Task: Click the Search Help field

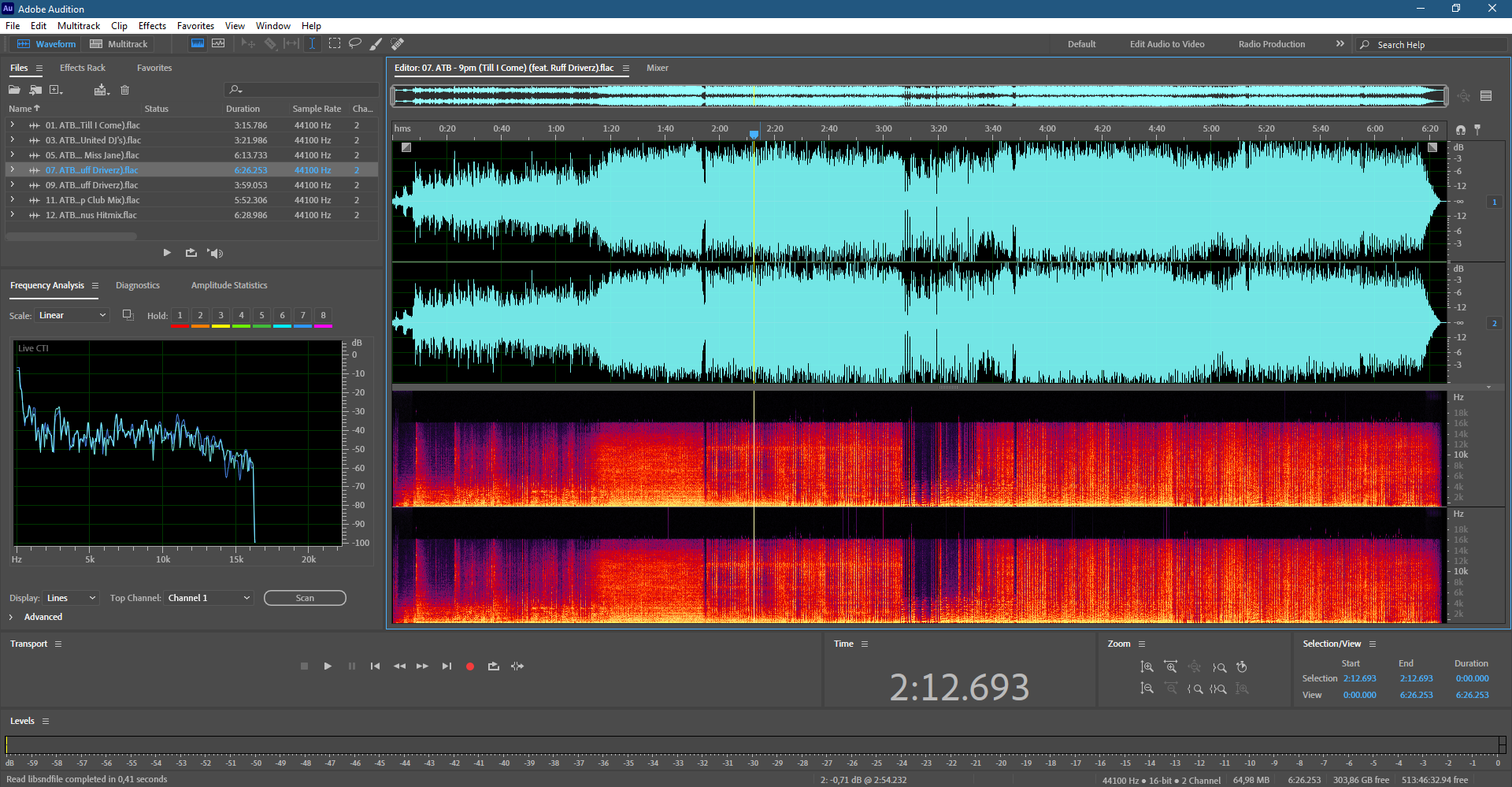Action: tap(1433, 45)
